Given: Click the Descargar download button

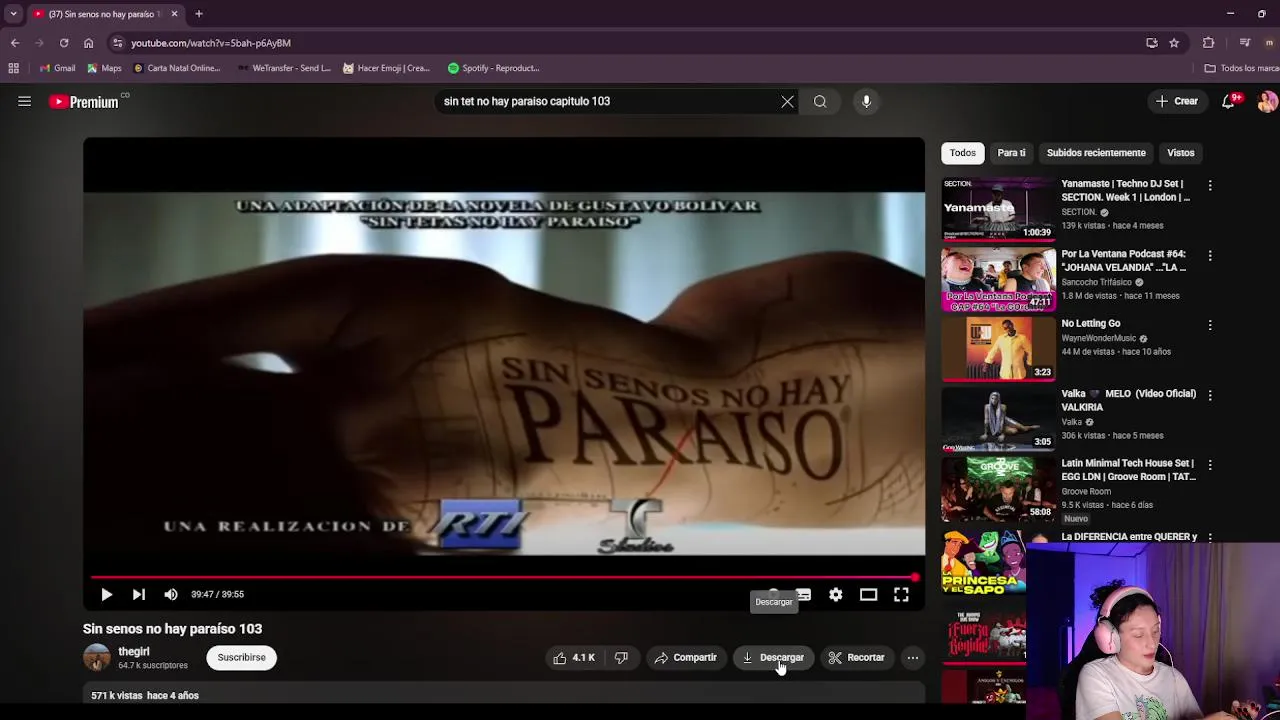Looking at the screenshot, I should (773, 657).
